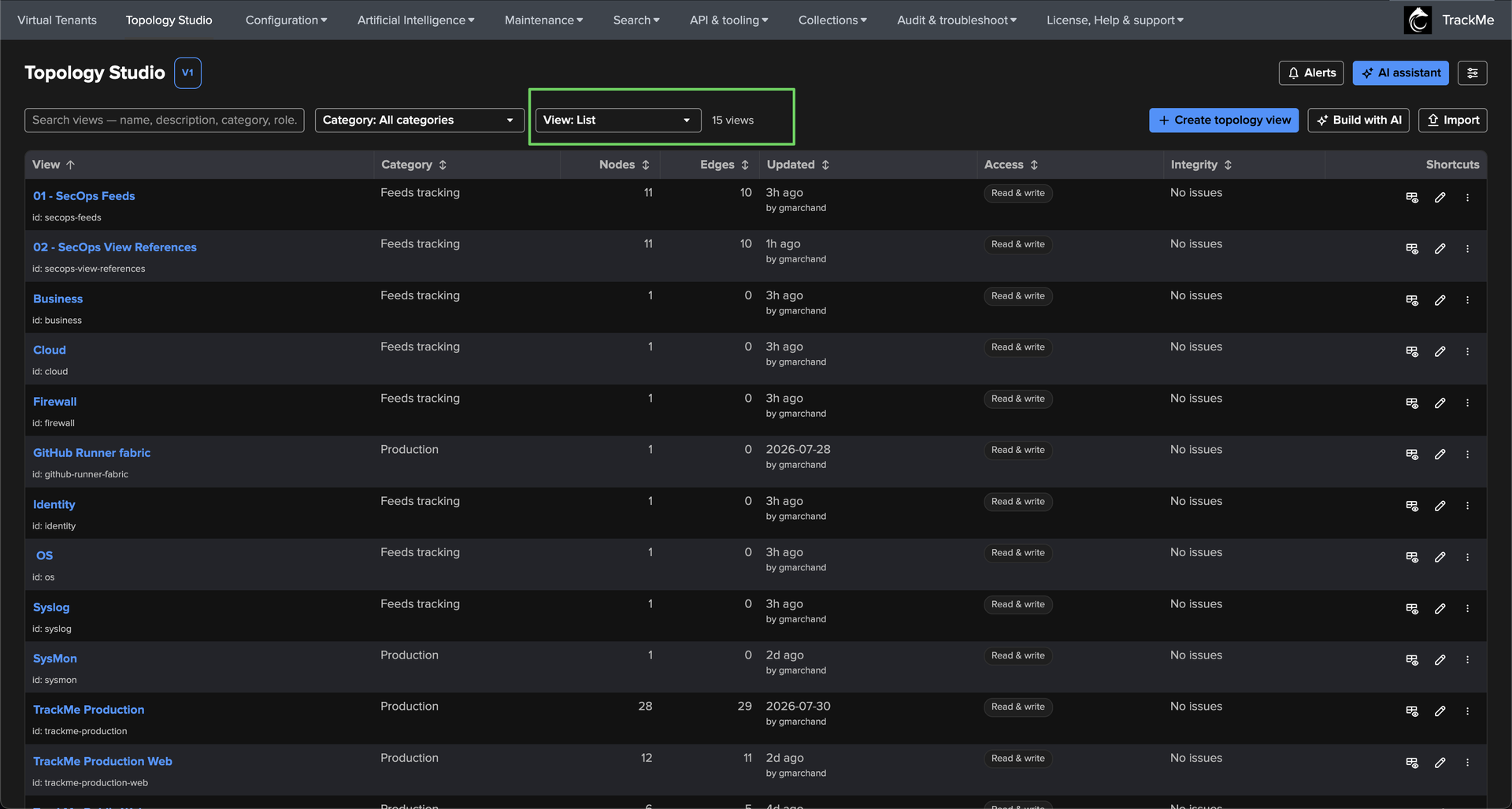Sort by the Category column header
The image size is (1512, 809).
pos(413,165)
